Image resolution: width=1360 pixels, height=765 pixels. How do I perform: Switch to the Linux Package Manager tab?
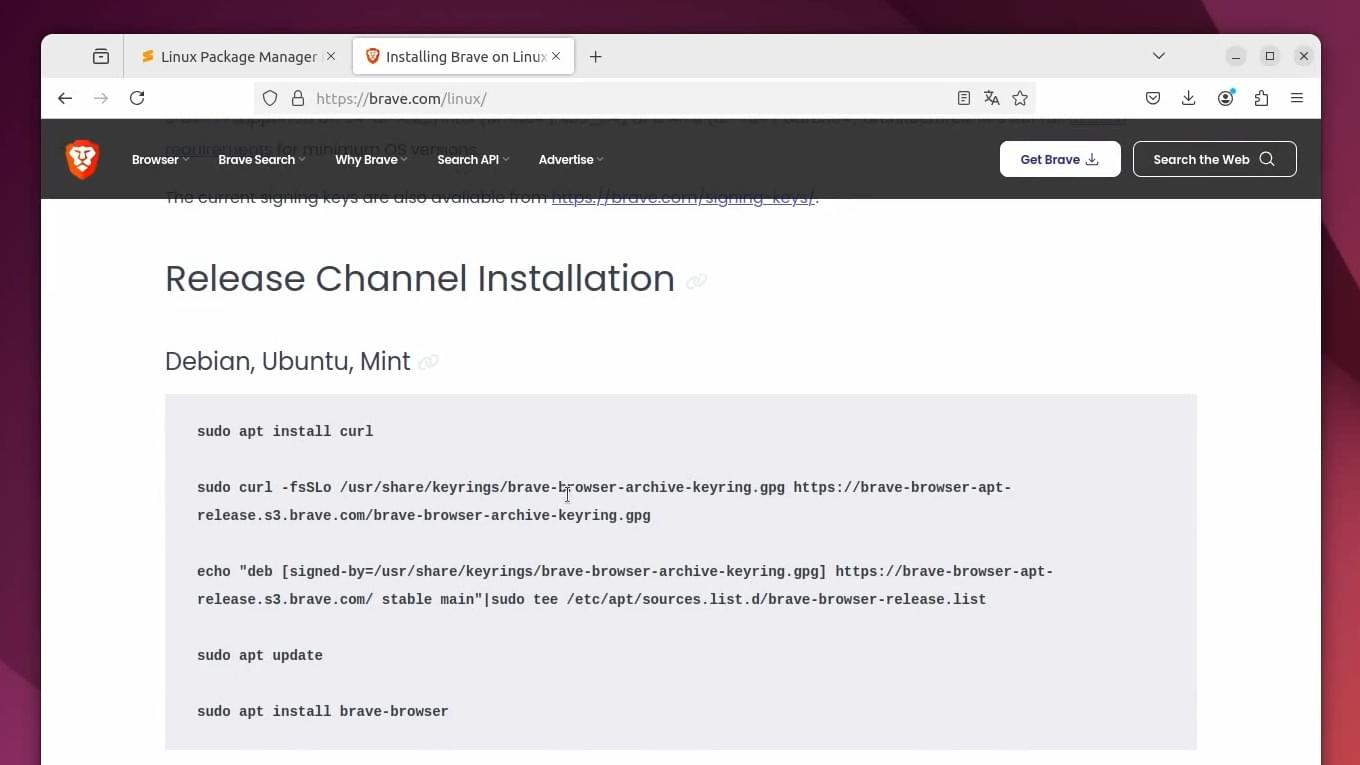(x=238, y=57)
